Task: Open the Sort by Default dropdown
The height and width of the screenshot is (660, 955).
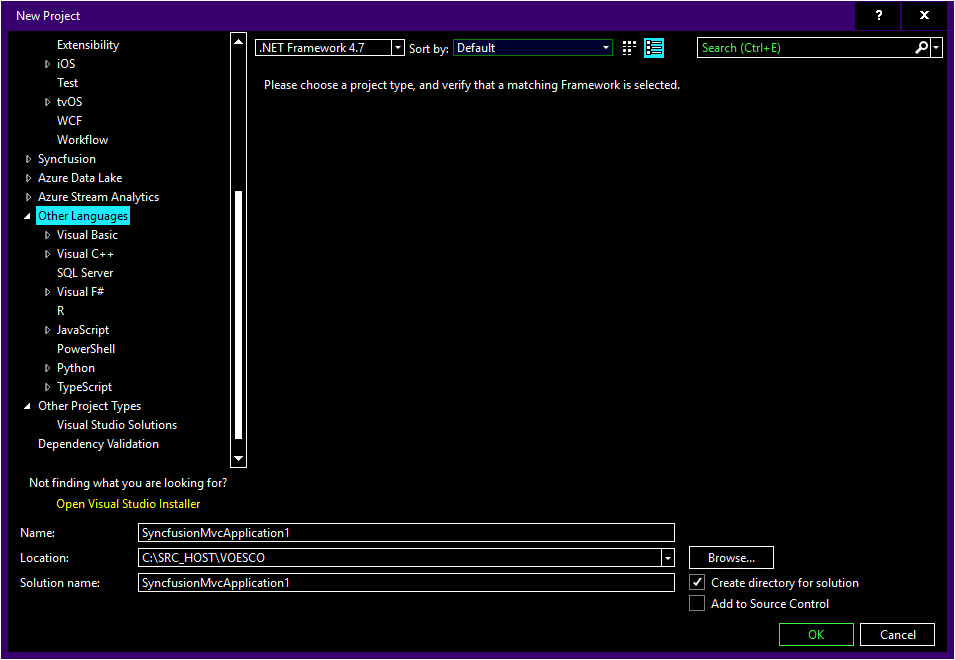Action: point(605,47)
